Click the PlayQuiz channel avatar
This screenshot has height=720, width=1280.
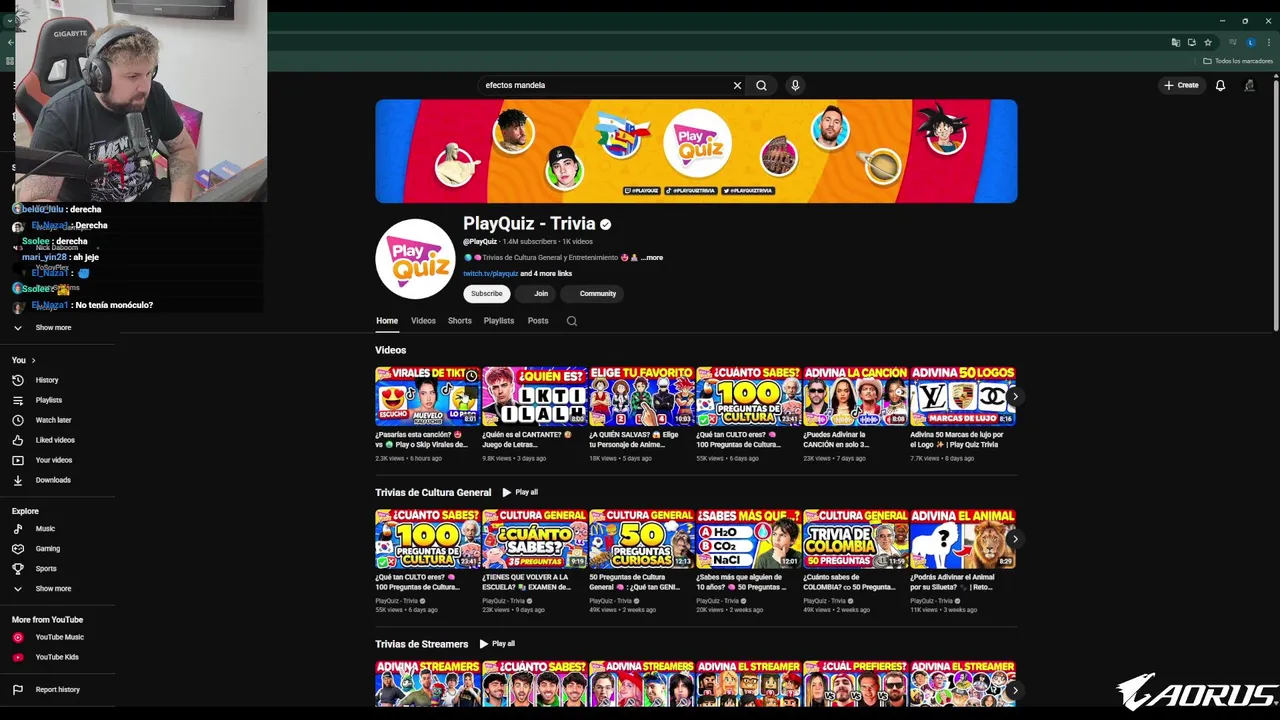(x=415, y=259)
